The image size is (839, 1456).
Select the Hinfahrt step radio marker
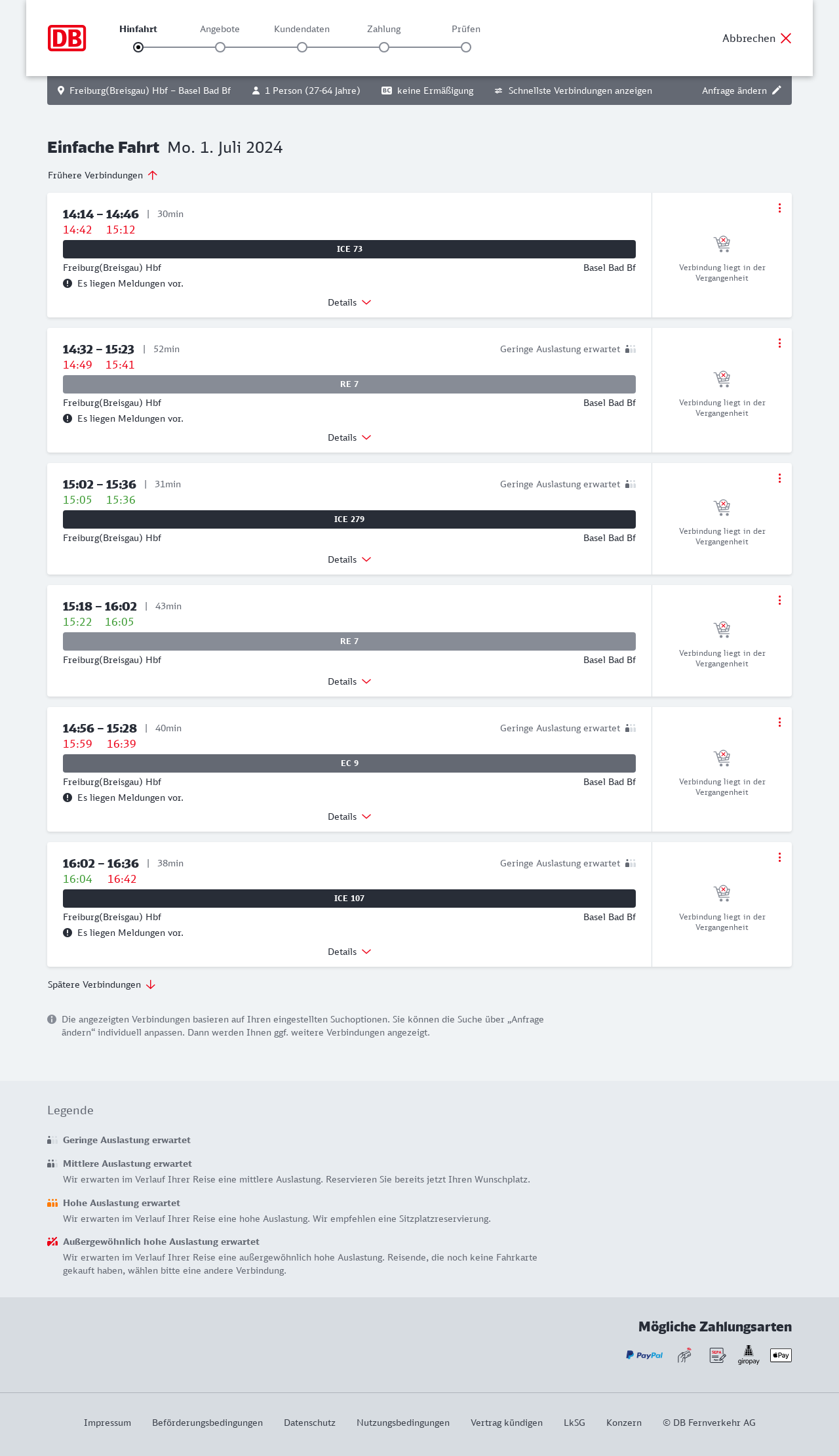pos(138,47)
